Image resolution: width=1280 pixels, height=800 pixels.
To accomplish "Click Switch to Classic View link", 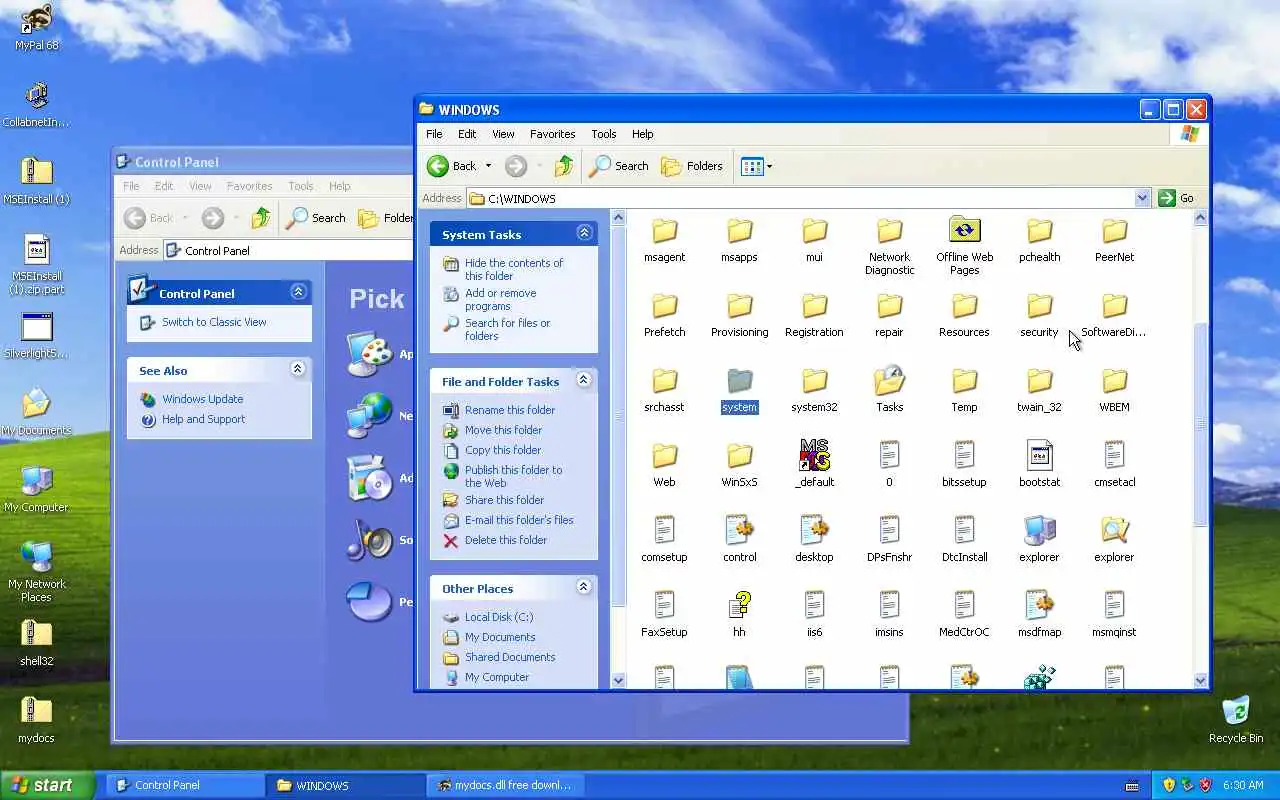I will [214, 322].
